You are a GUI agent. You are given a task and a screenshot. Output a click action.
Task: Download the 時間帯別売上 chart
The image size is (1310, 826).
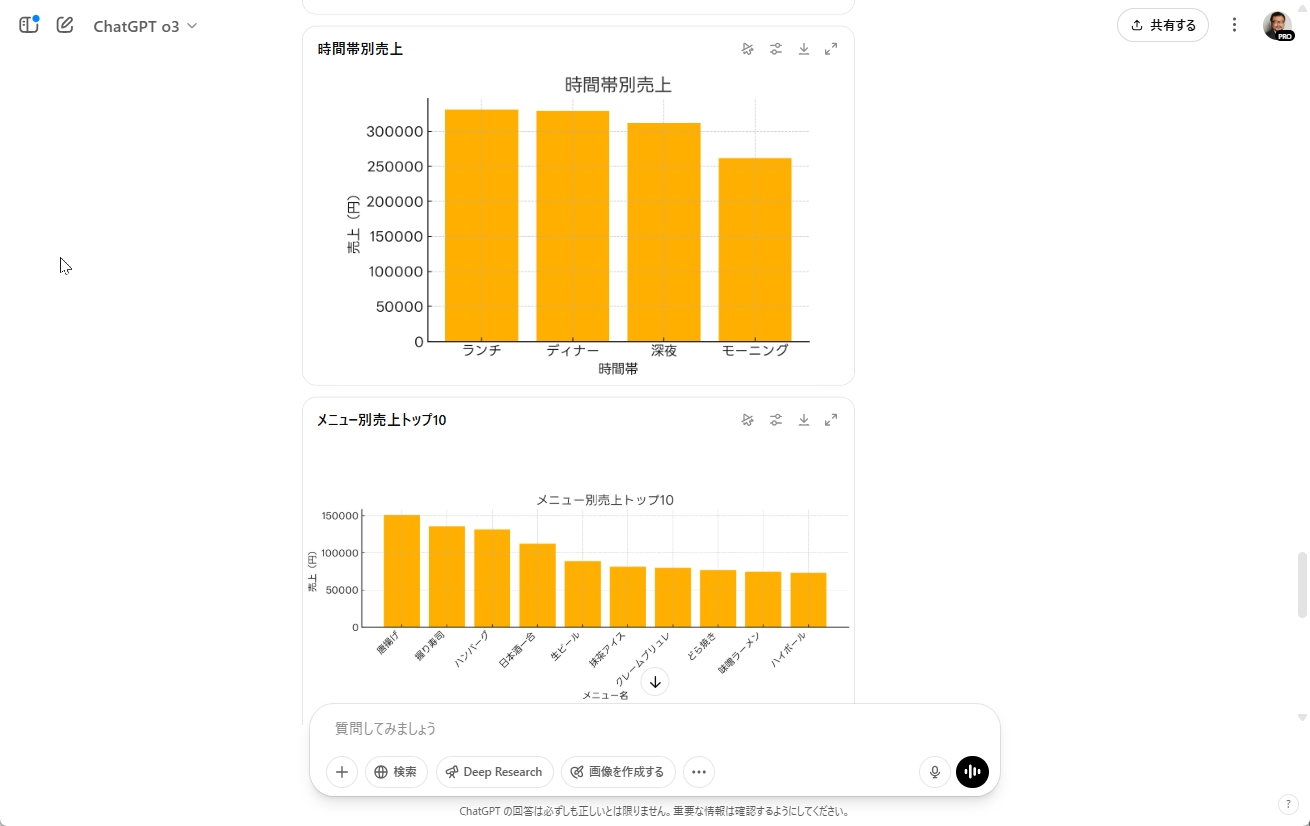click(803, 48)
